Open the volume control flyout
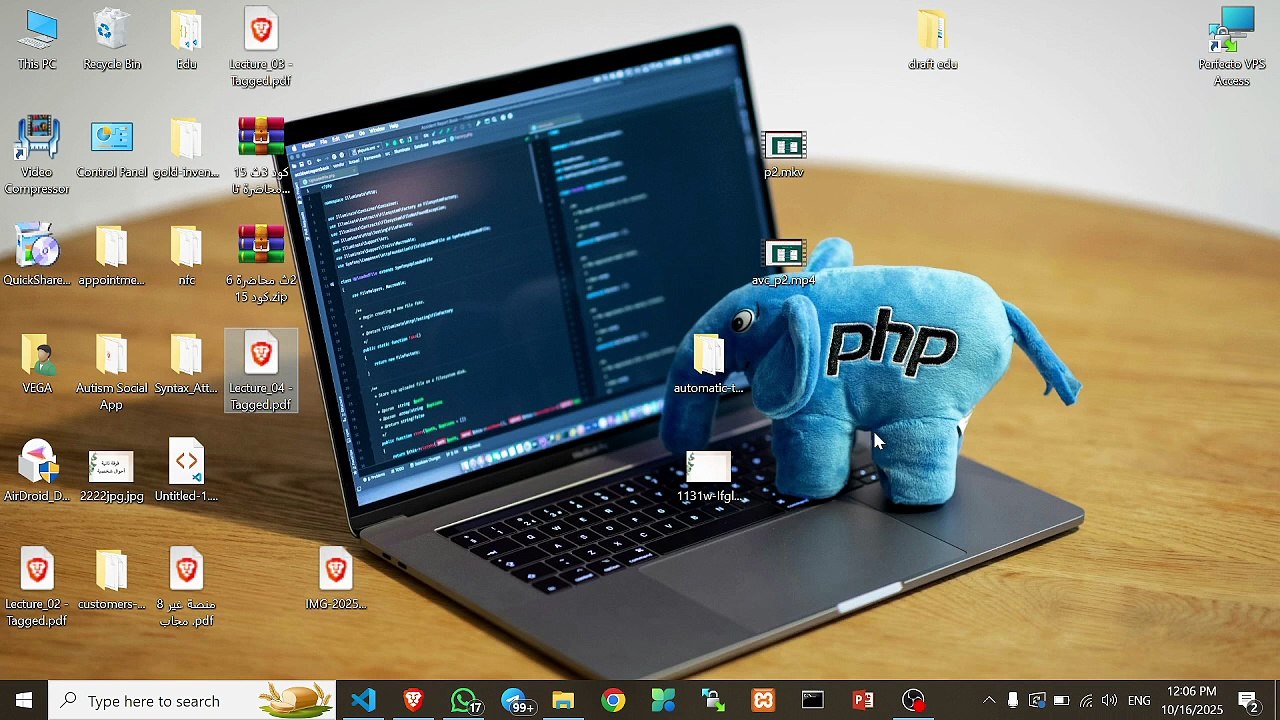The image size is (1280, 720). [x=1109, y=700]
